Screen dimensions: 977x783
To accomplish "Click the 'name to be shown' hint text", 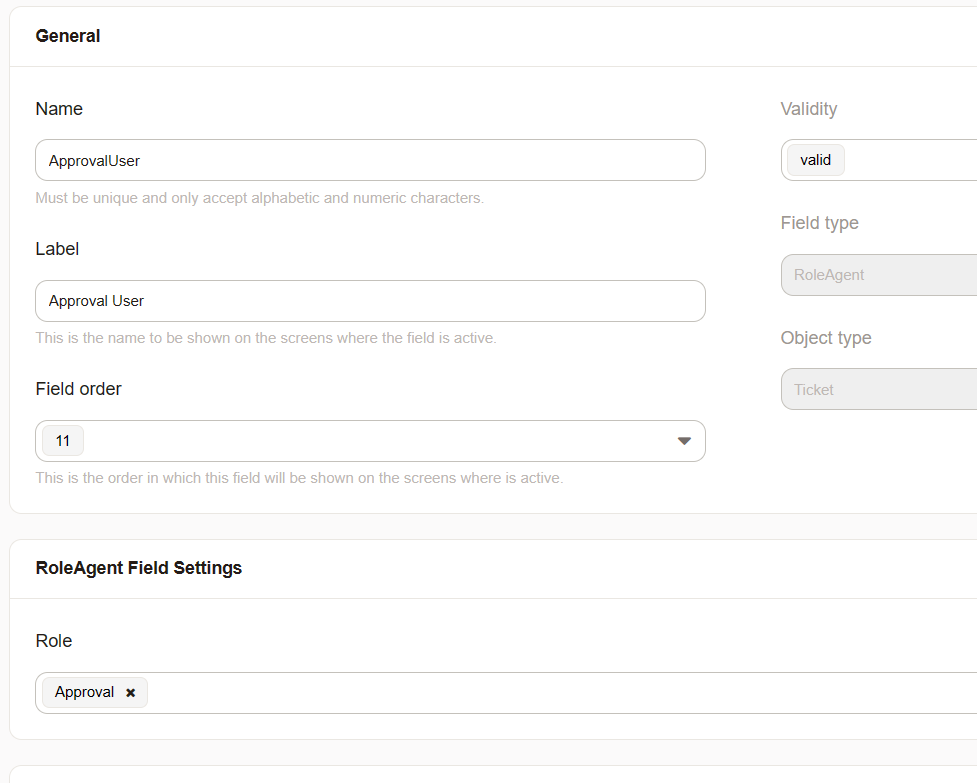I will coord(266,338).
